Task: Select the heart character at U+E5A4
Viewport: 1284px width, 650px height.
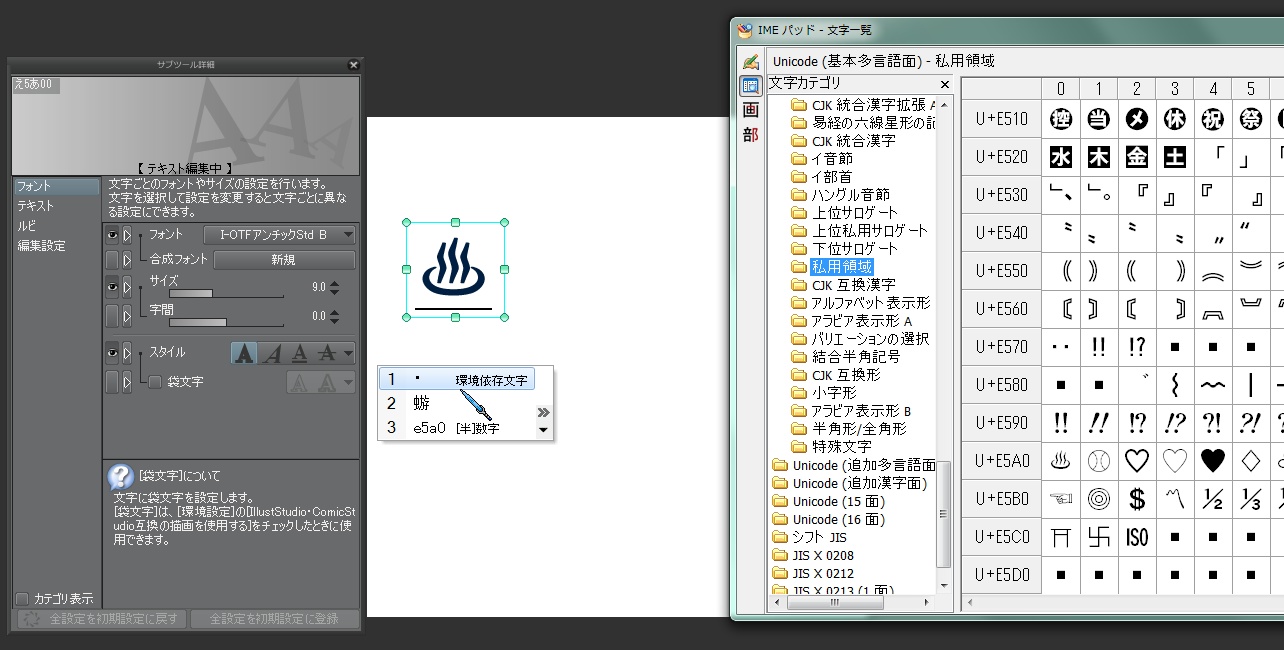Action: tap(1213, 461)
